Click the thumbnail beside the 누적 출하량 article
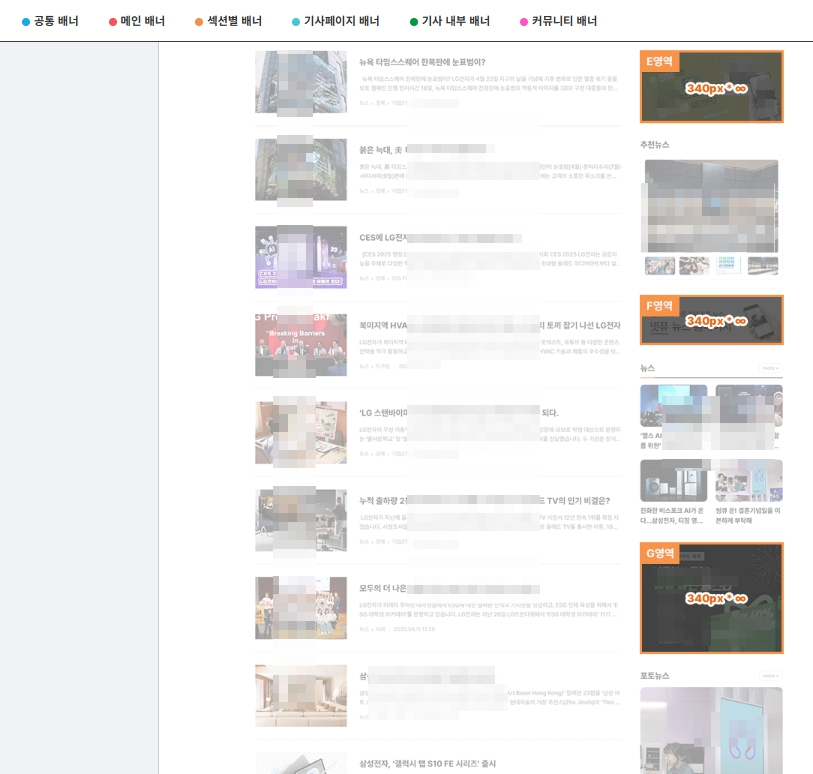 (301, 520)
